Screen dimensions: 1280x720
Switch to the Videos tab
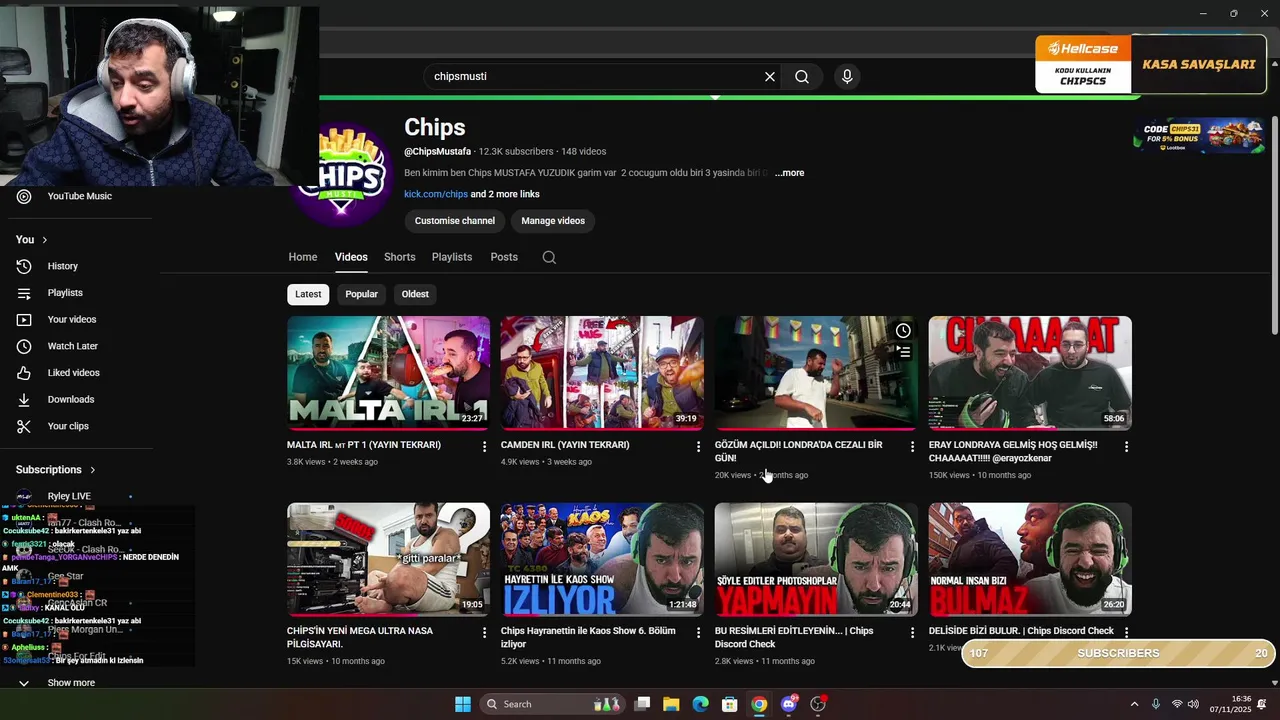pos(351,257)
